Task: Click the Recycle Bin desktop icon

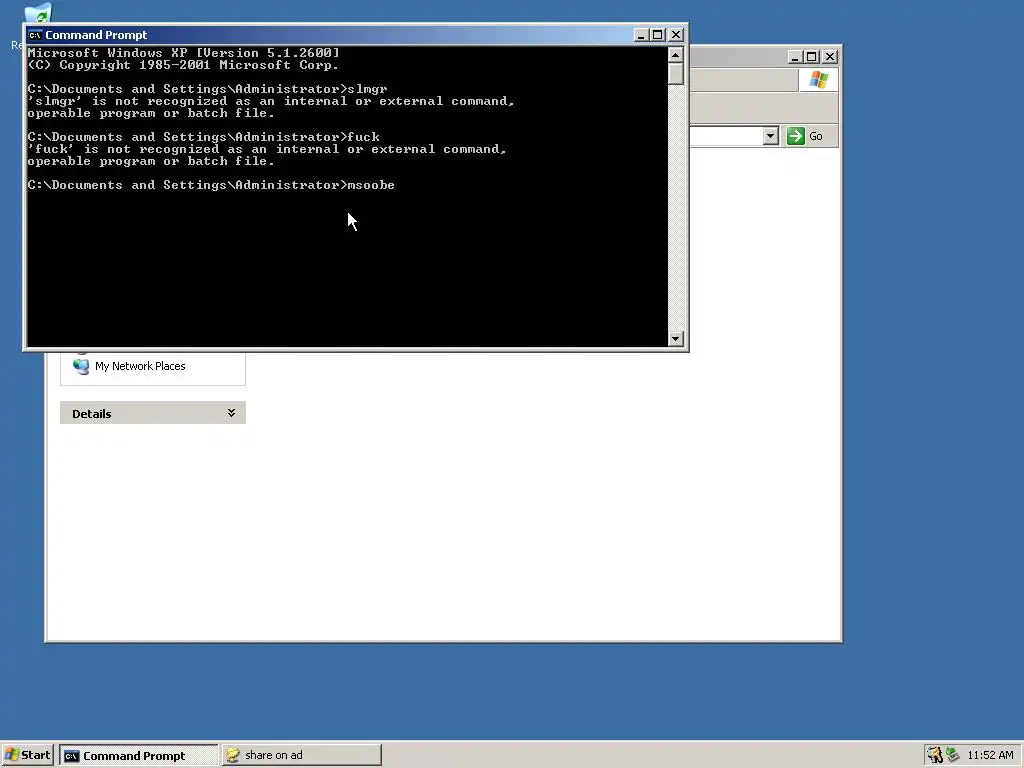Action: click(x=37, y=12)
